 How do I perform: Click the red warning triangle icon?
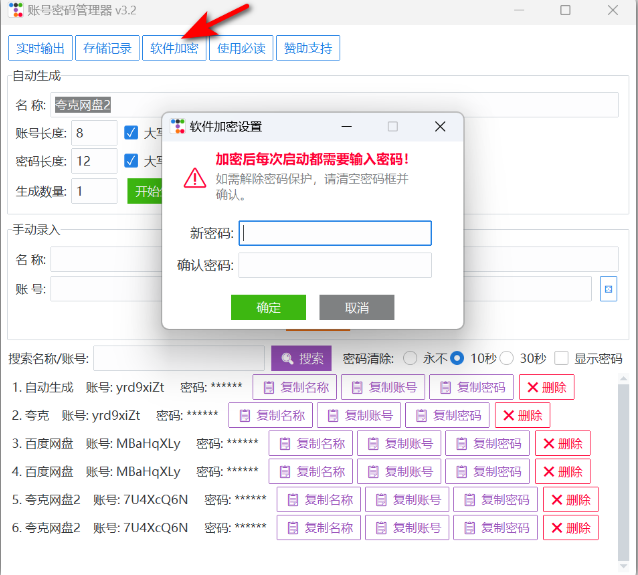pyautogui.click(x=195, y=178)
